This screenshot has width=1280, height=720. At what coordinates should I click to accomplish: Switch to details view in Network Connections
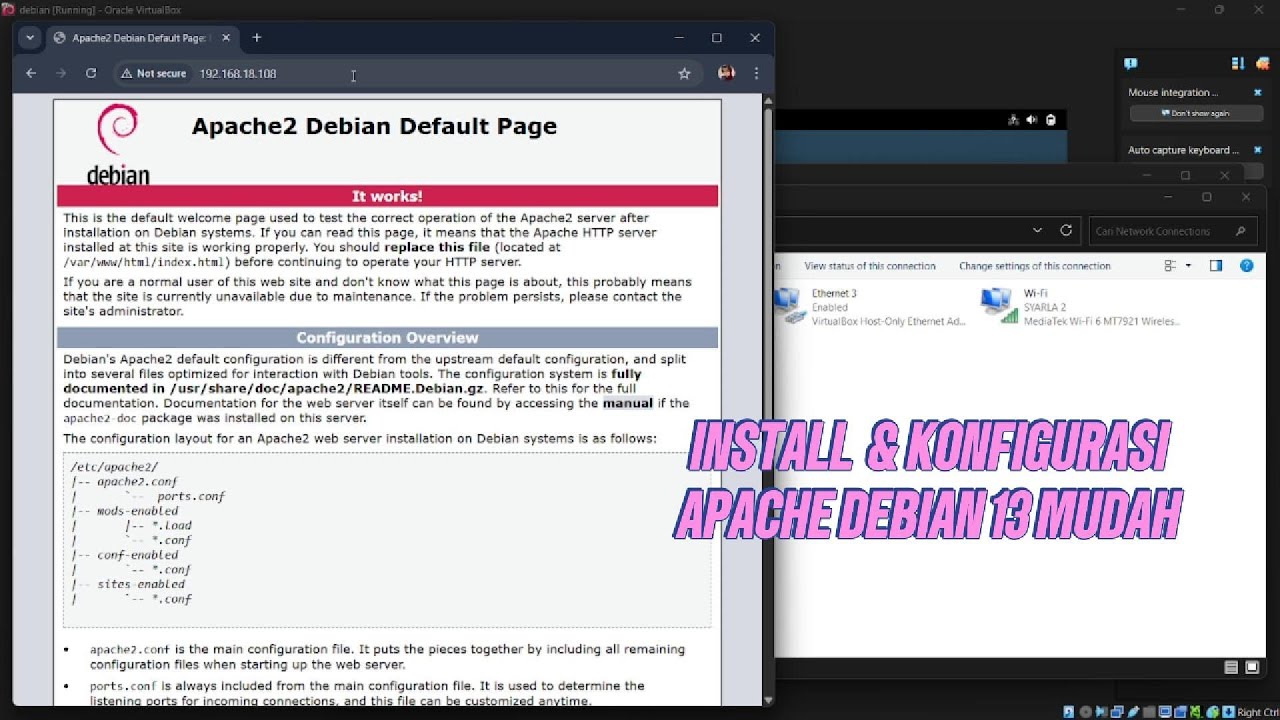click(1231, 668)
